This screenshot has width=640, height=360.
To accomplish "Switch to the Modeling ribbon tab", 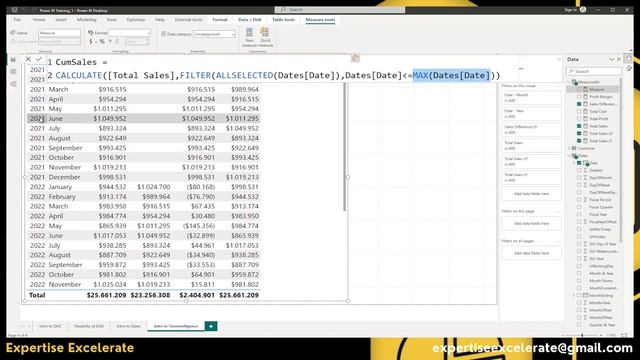I will (87, 20).
